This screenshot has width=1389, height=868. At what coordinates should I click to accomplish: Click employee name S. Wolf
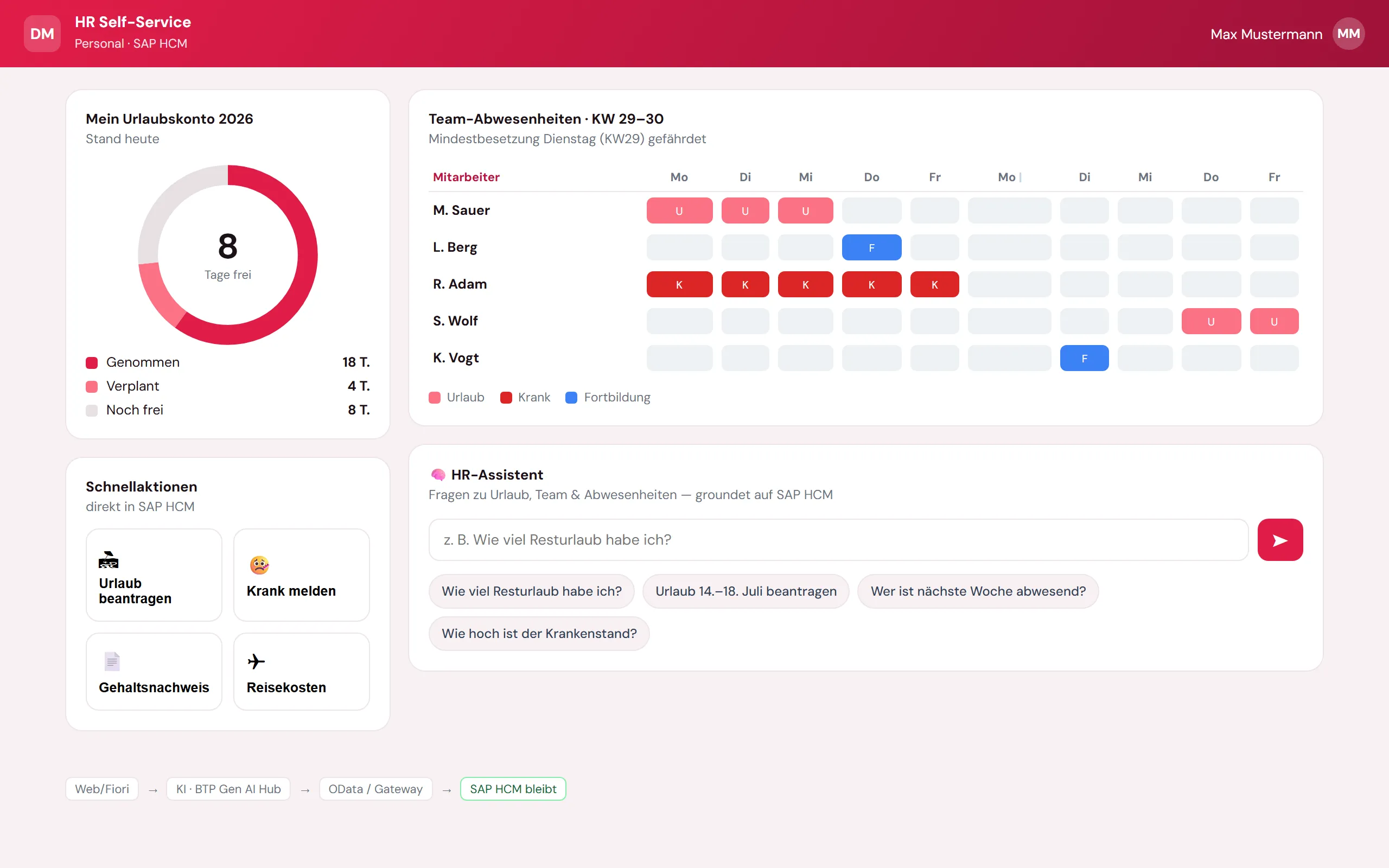click(455, 320)
